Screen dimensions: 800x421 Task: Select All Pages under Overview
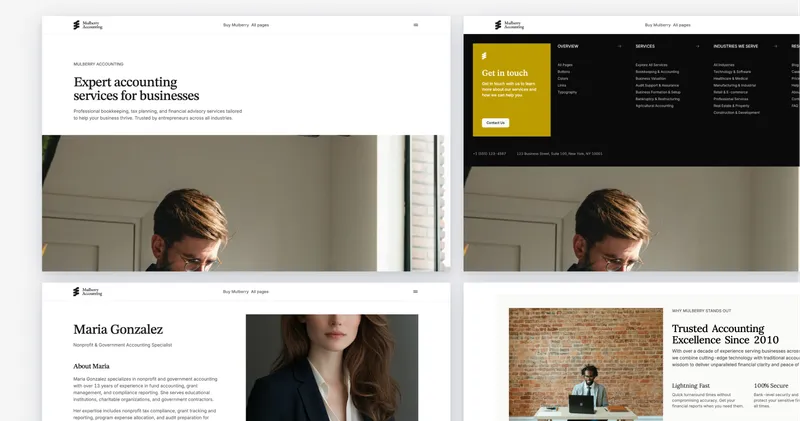point(565,65)
